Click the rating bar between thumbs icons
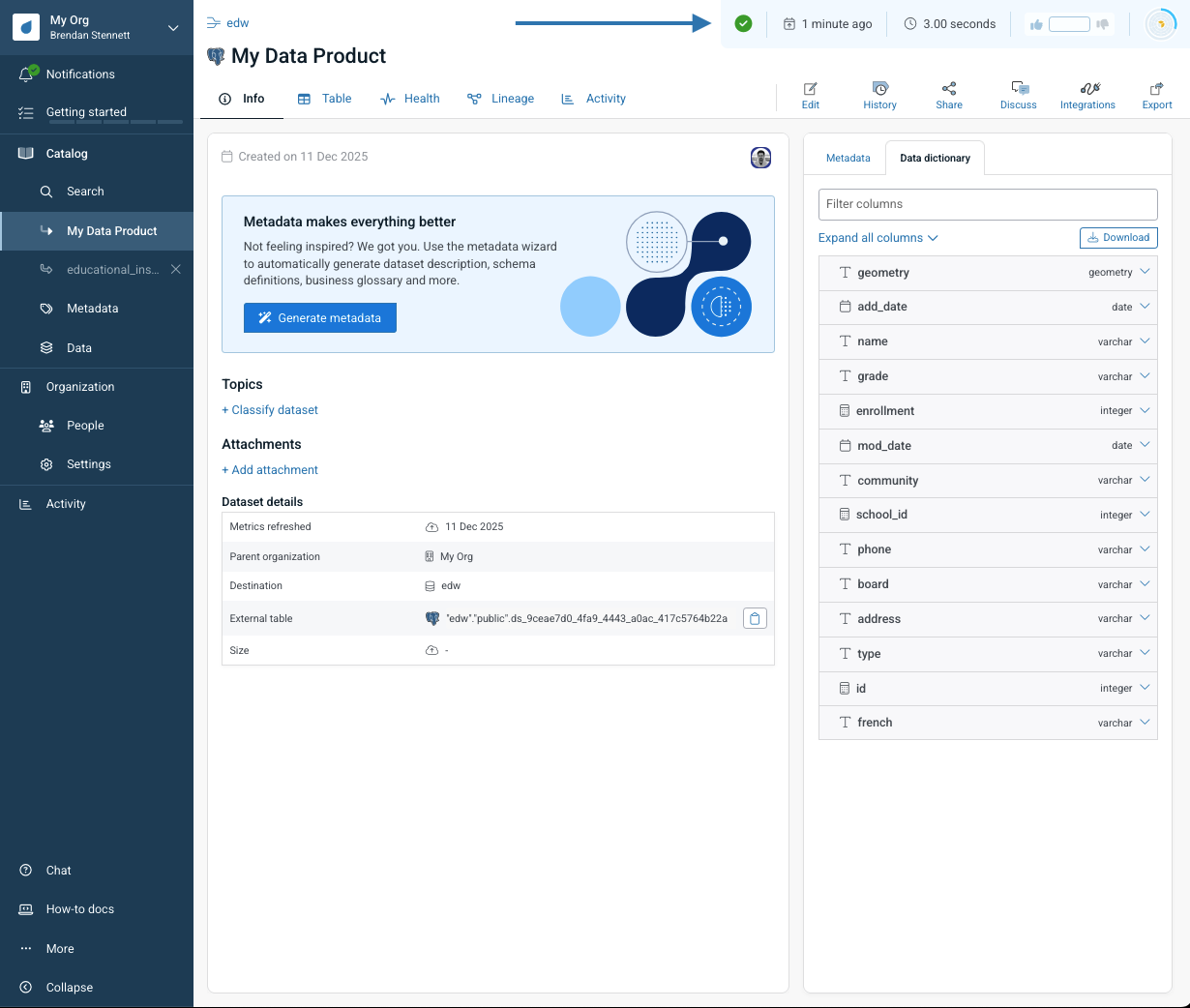Image resolution: width=1190 pixels, height=1008 pixels. point(1069,24)
